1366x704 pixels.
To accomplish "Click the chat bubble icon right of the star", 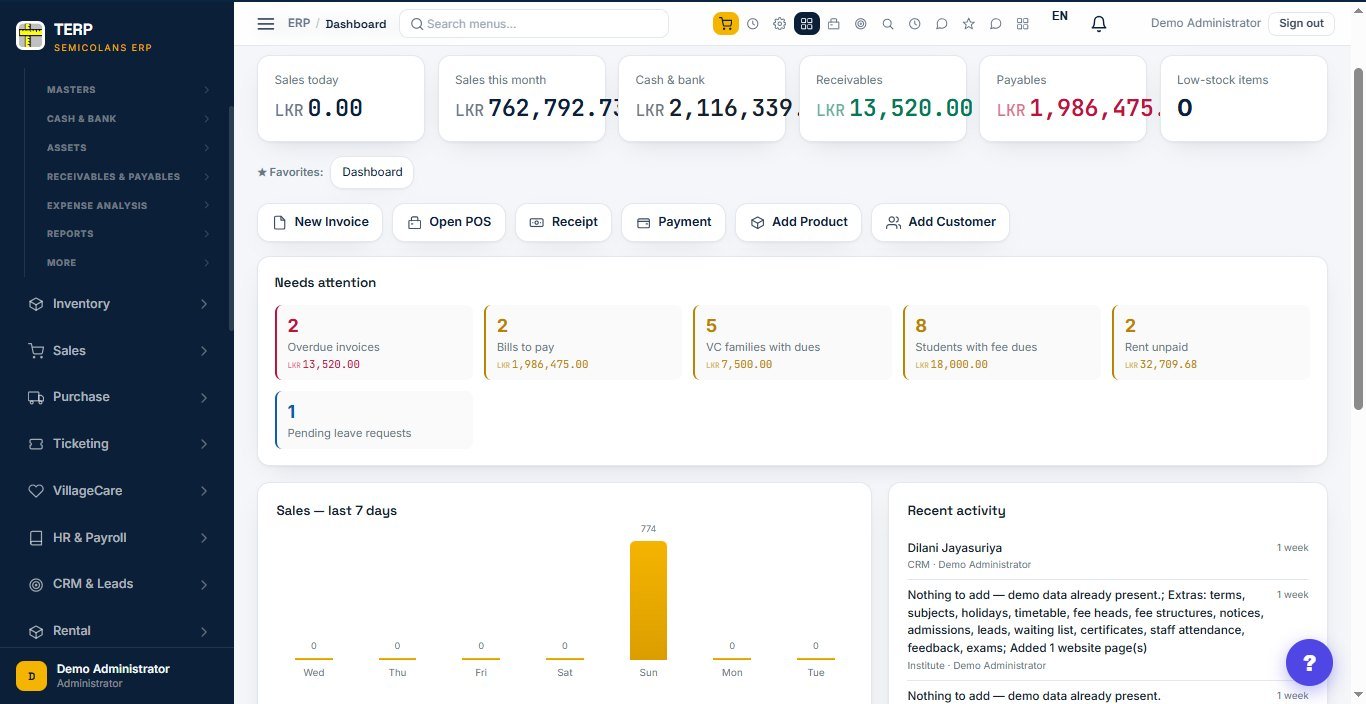I will pyautogui.click(x=995, y=23).
